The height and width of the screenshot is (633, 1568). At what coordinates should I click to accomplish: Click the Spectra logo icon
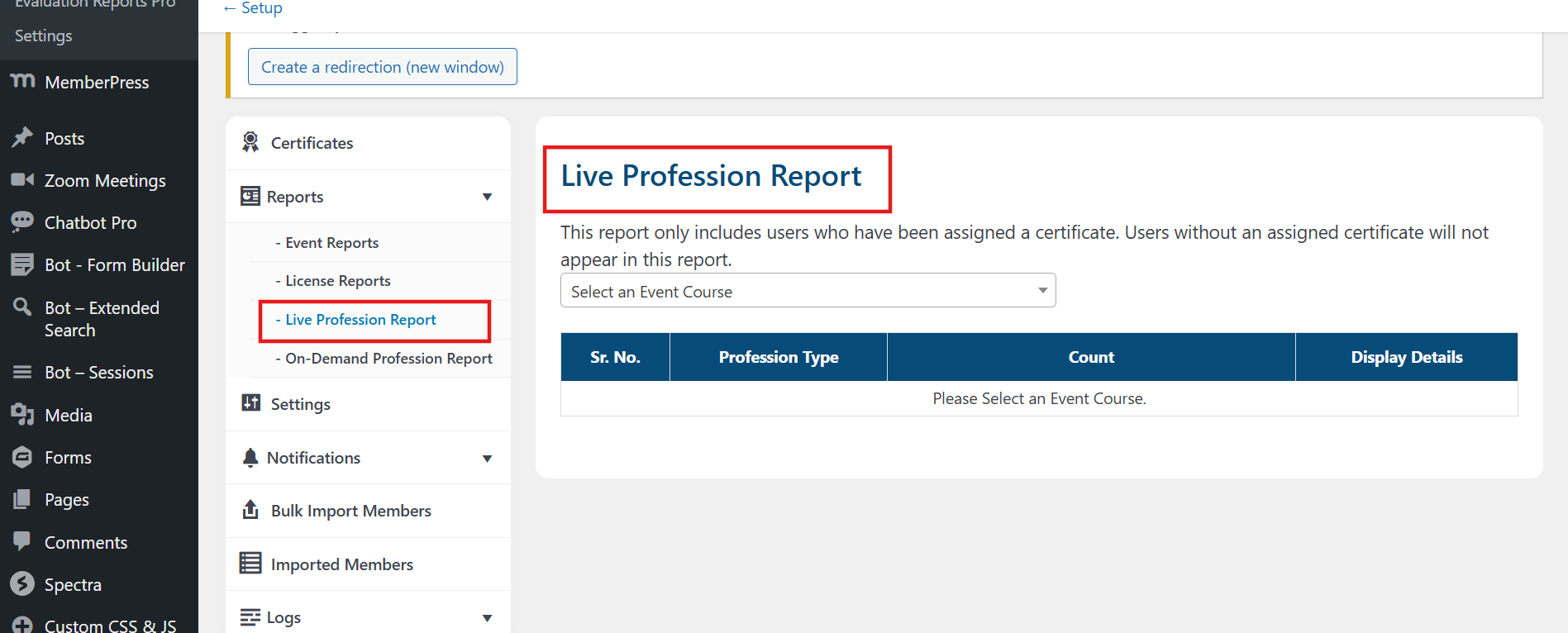(x=22, y=583)
